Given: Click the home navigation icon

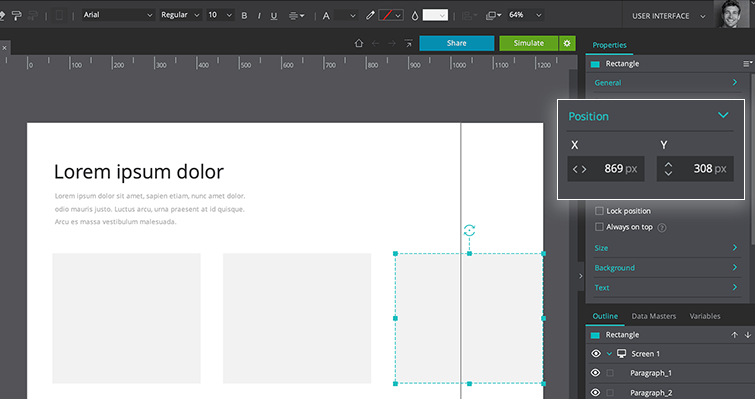Looking at the screenshot, I should [x=359, y=43].
